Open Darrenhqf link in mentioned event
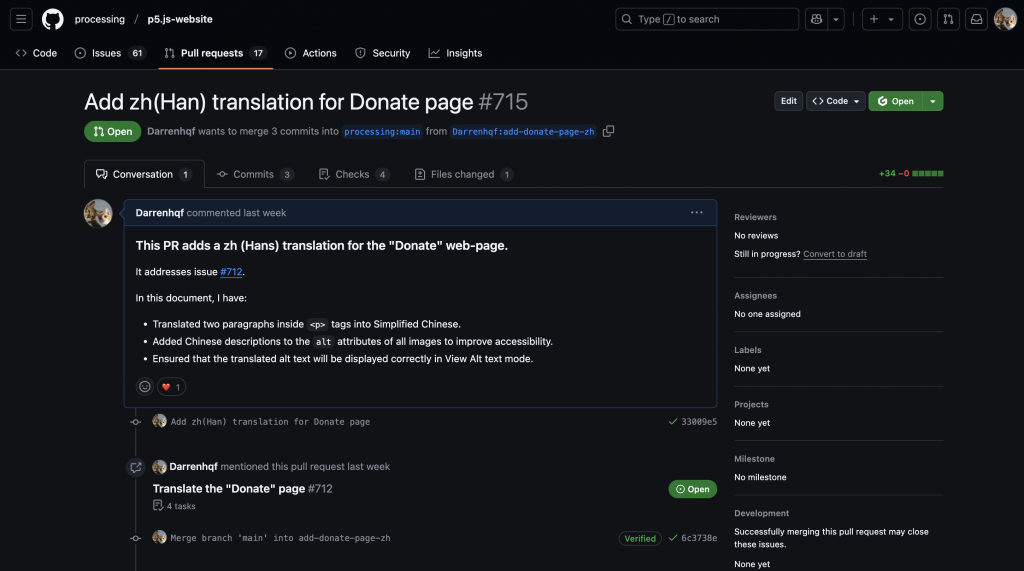This screenshot has height=571, width=1024. pyautogui.click(x=193, y=466)
